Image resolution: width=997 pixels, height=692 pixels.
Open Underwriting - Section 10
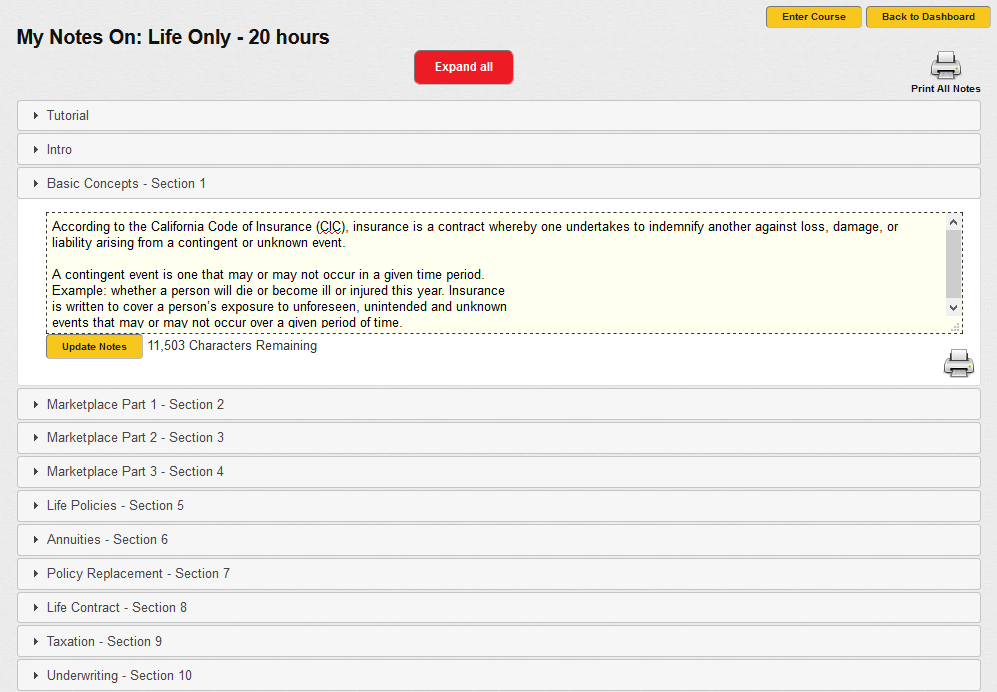119,676
